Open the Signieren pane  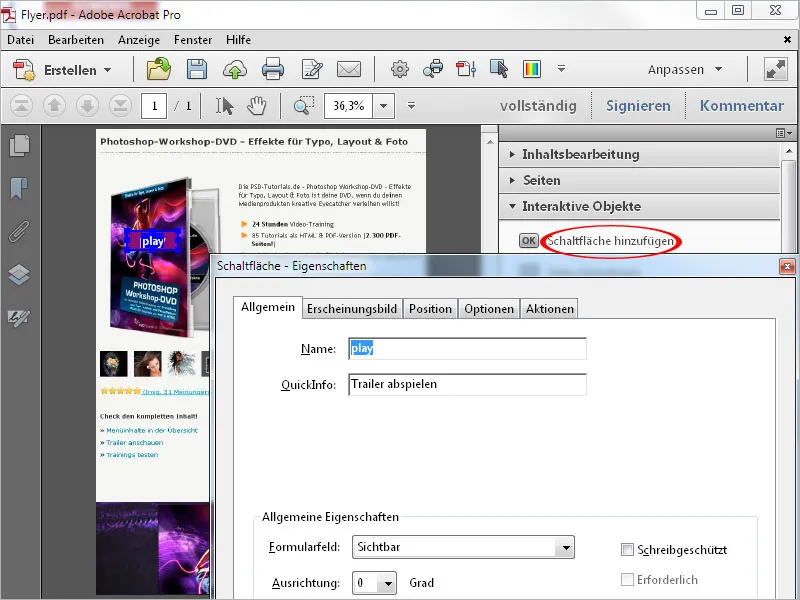638,106
